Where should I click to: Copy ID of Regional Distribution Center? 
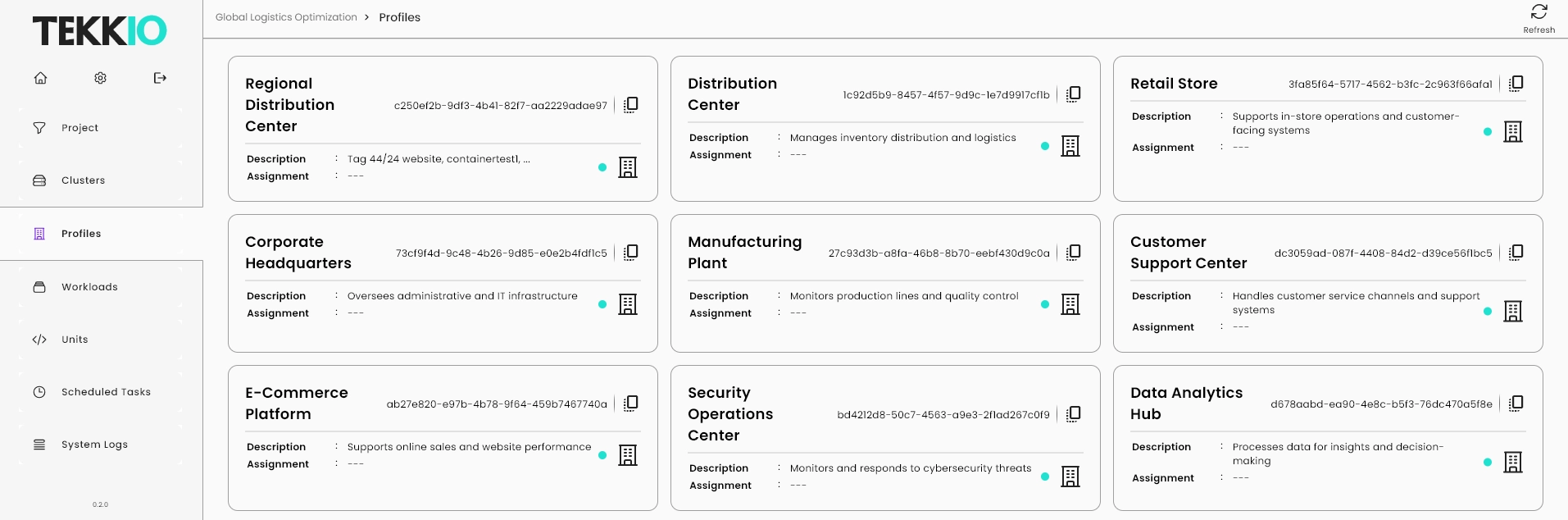click(631, 105)
